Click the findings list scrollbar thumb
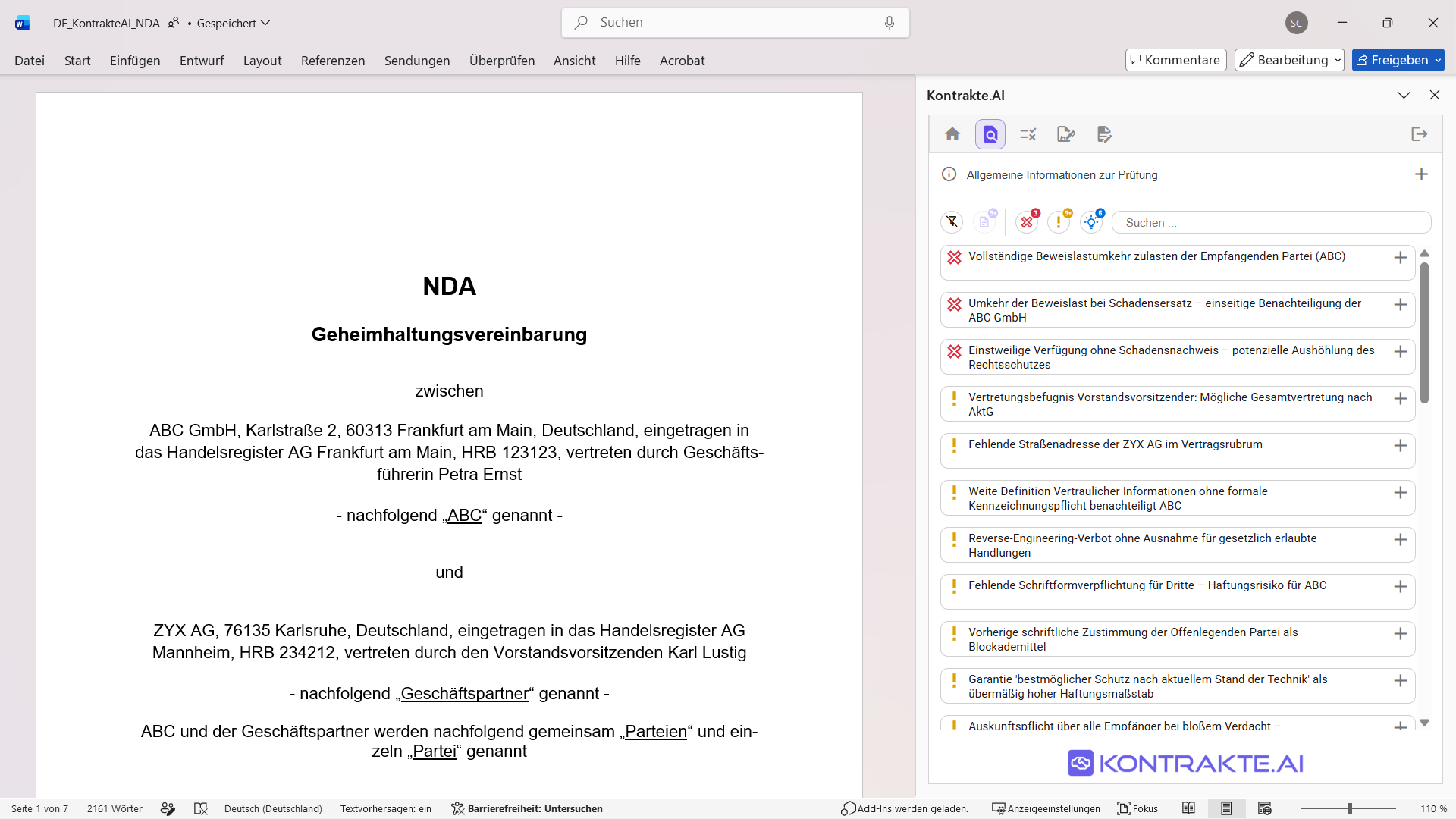The height and width of the screenshot is (819, 1456). coord(1424,333)
